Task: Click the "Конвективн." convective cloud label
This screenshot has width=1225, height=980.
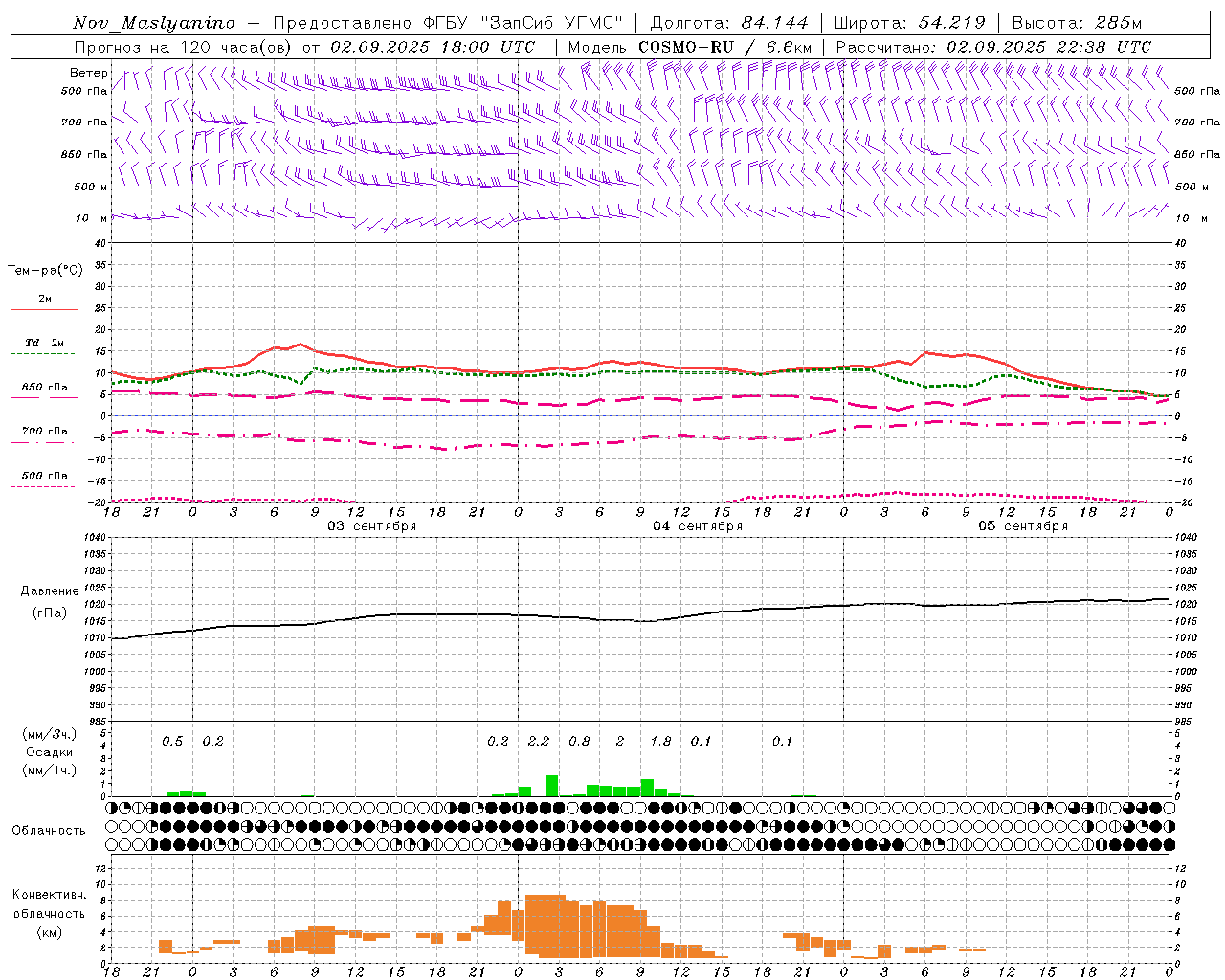Action: [x=49, y=895]
